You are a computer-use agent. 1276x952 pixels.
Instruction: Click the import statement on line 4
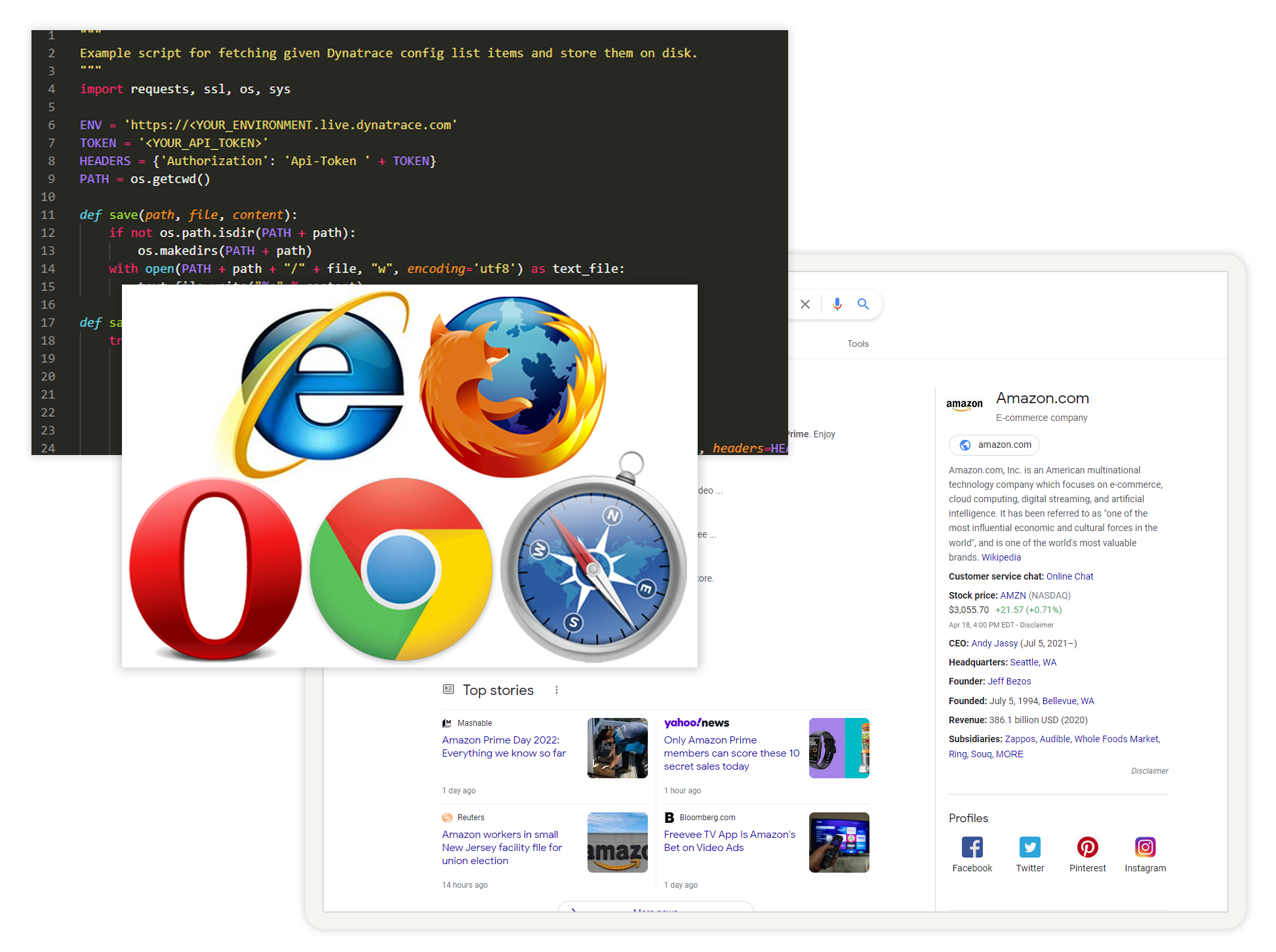coord(185,89)
